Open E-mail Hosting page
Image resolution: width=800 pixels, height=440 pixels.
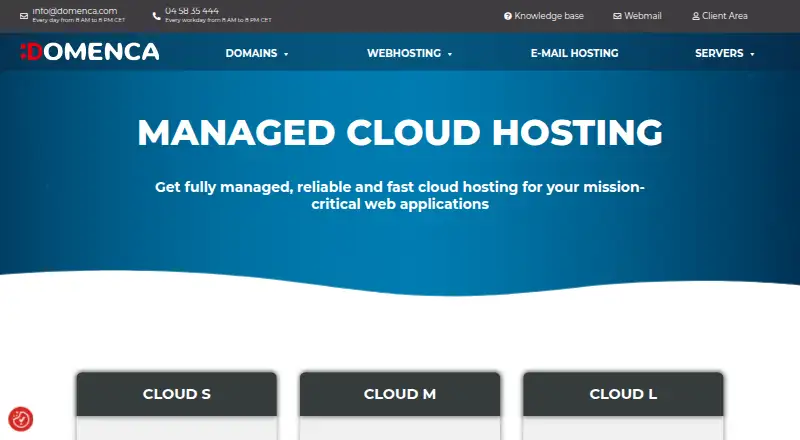click(x=574, y=53)
